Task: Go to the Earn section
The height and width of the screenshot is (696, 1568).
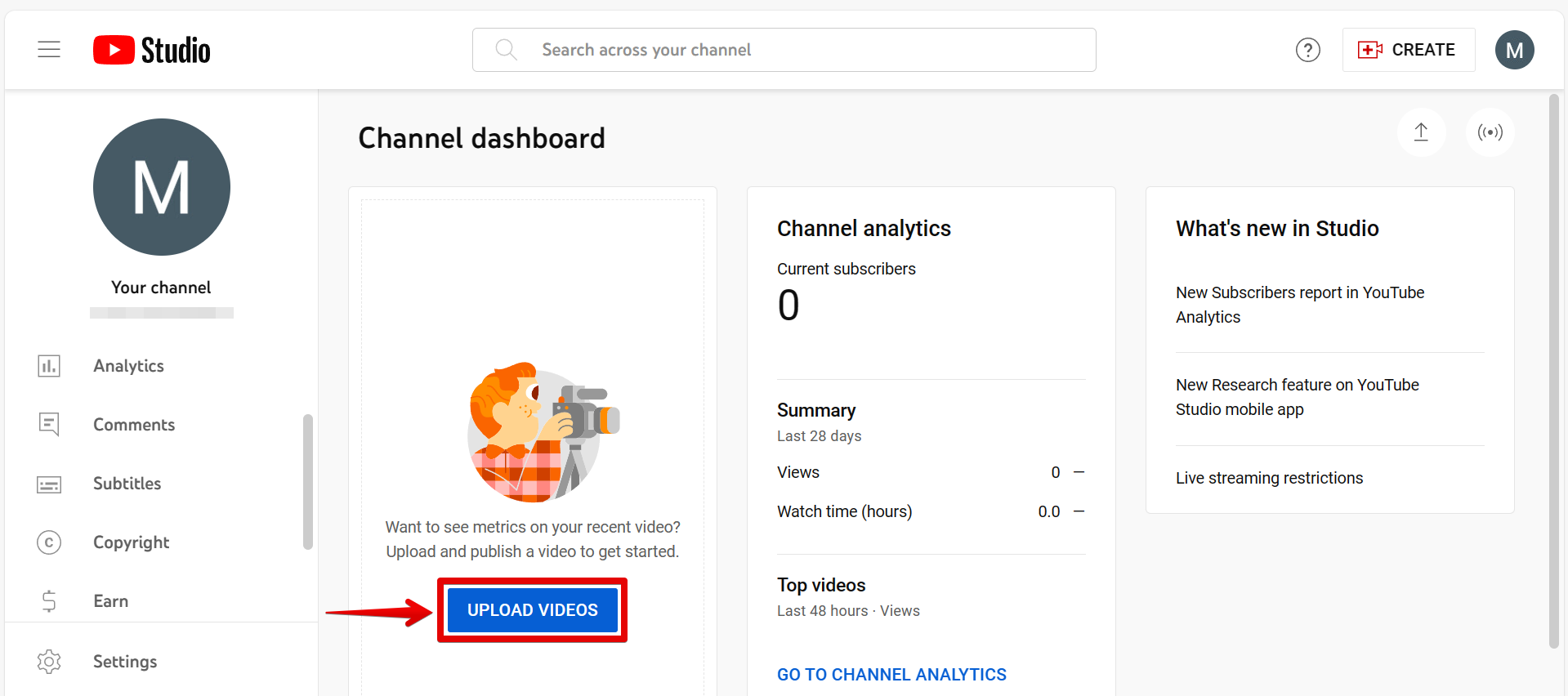Action: pyautogui.click(x=111, y=601)
